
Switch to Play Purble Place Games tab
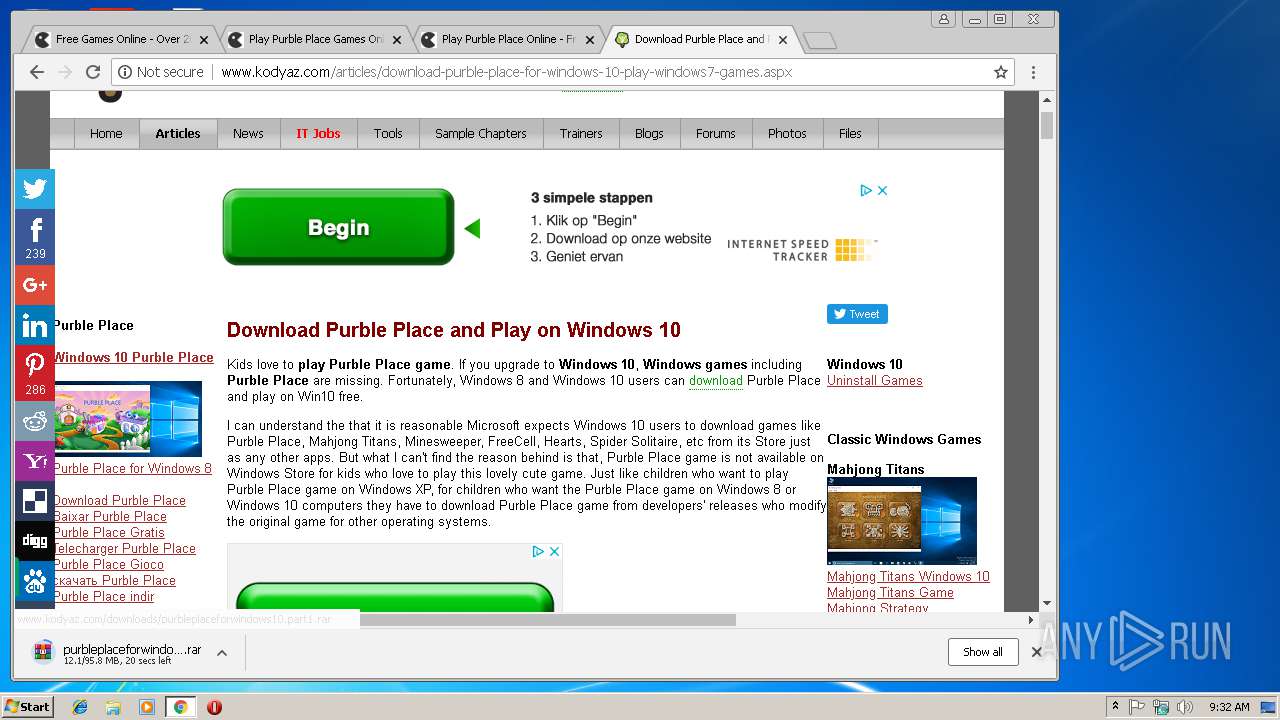point(314,39)
